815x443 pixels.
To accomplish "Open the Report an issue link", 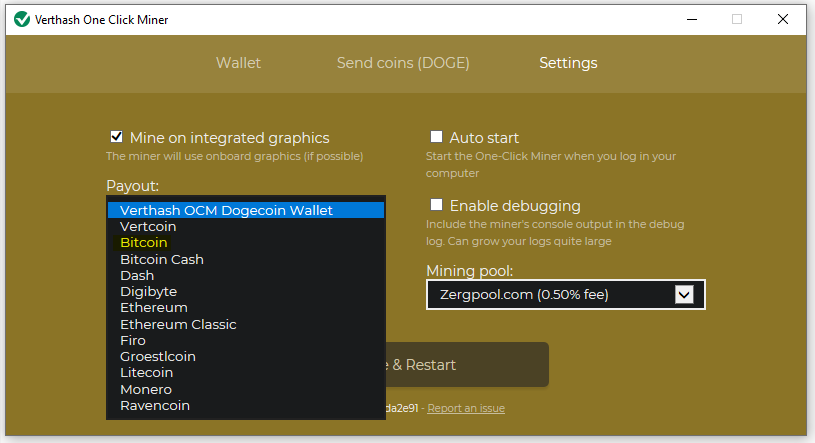I will [466, 408].
